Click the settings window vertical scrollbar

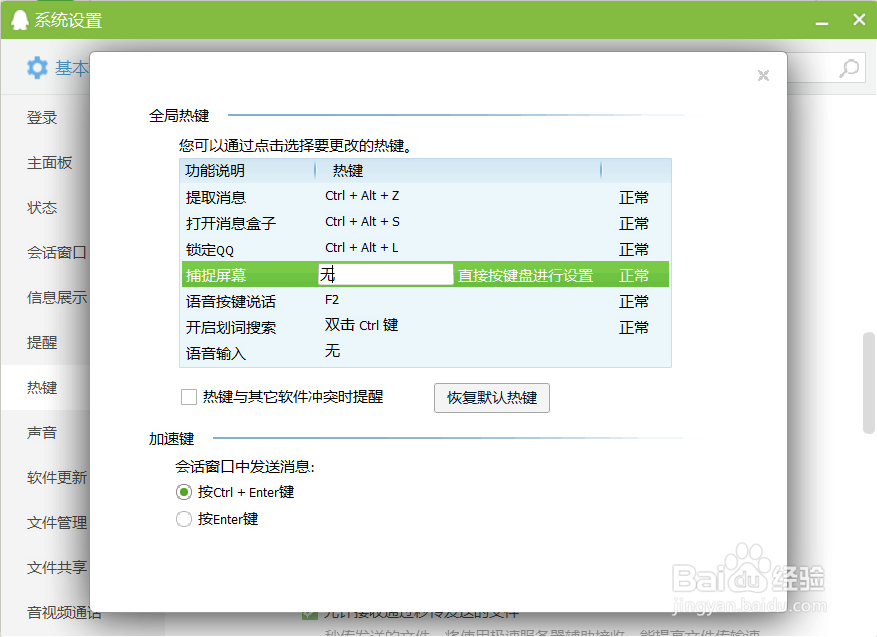click(x=869, y=383)
